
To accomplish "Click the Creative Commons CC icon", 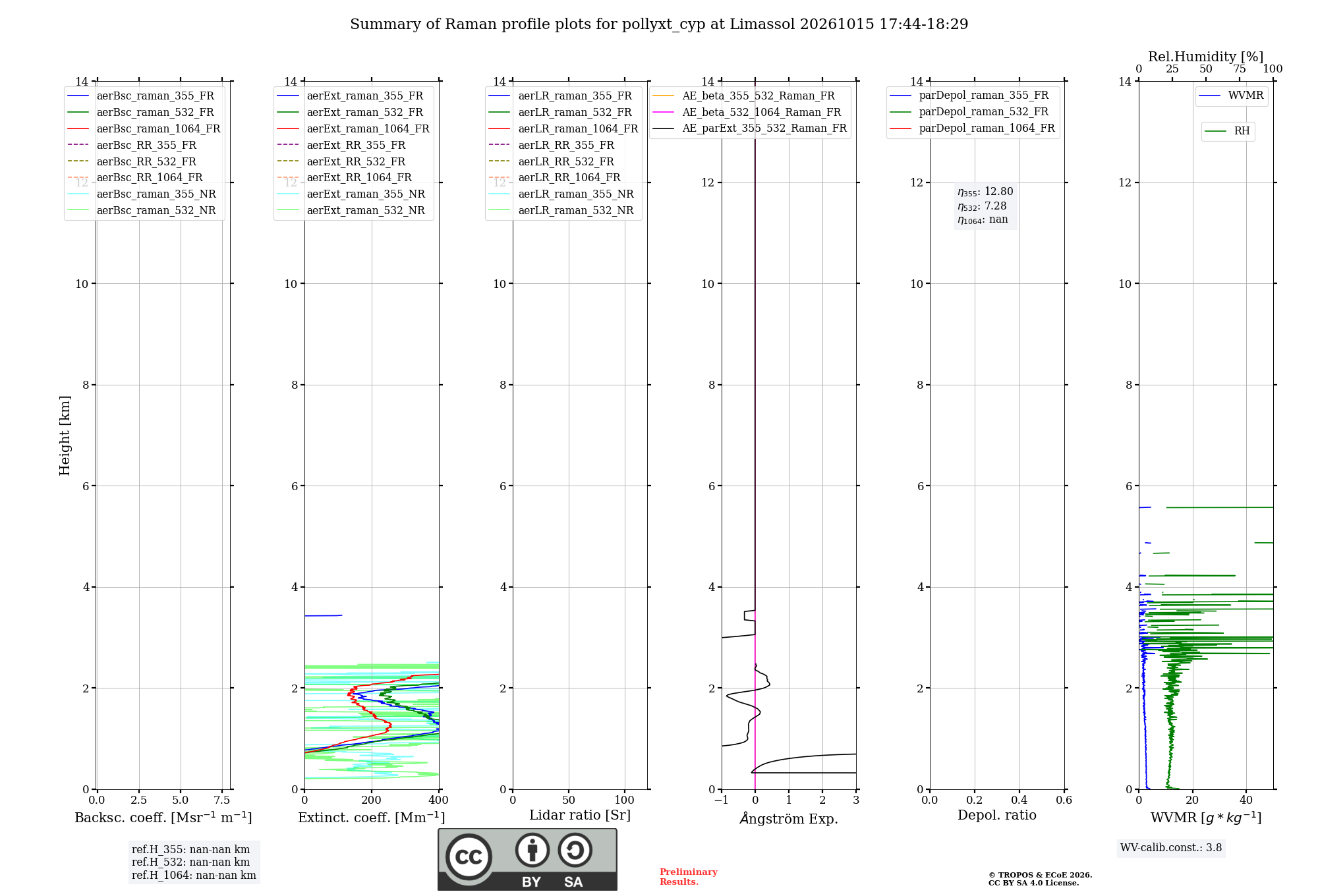I will click(469, 857).
